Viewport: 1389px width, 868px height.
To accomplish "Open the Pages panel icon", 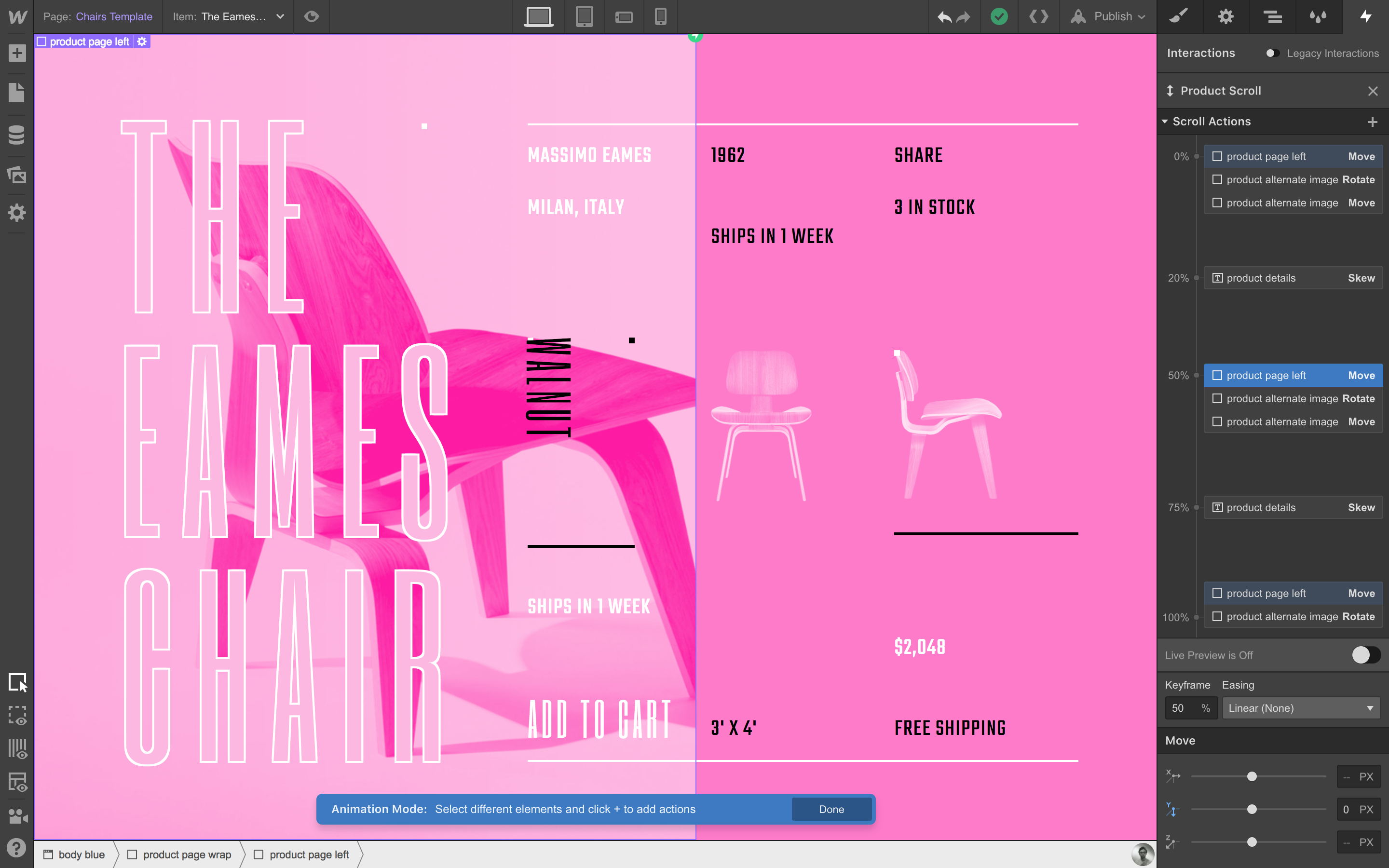I will point(17,93).
